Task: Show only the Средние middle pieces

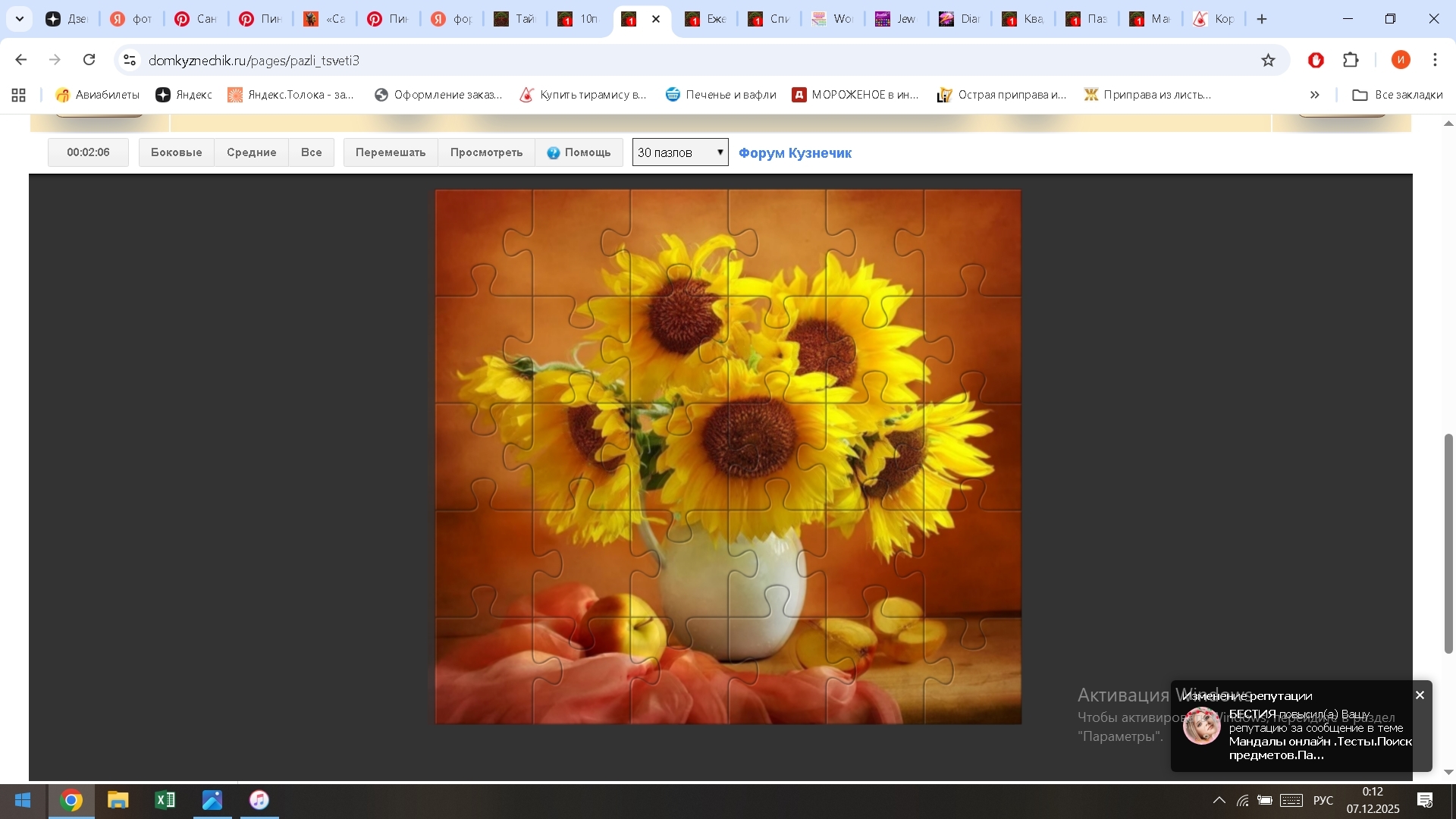Action: coord(251,152)
